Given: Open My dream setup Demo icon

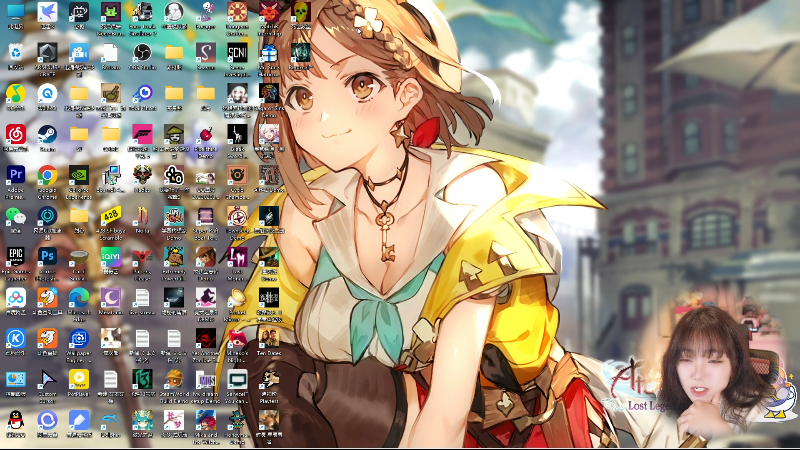Looking at the screenshot, I should [206, 379].
